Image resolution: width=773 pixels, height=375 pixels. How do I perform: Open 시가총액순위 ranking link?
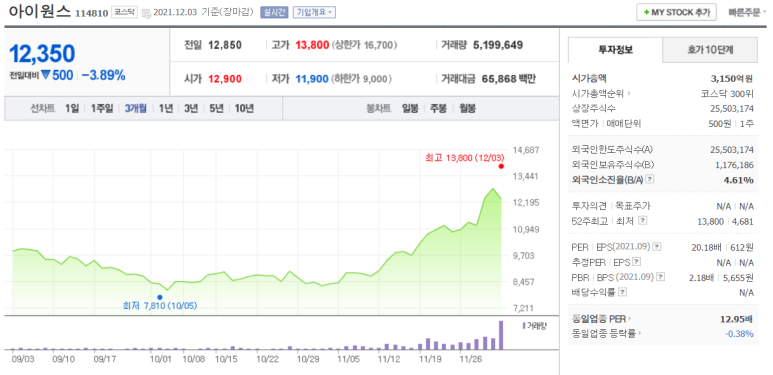600,93
